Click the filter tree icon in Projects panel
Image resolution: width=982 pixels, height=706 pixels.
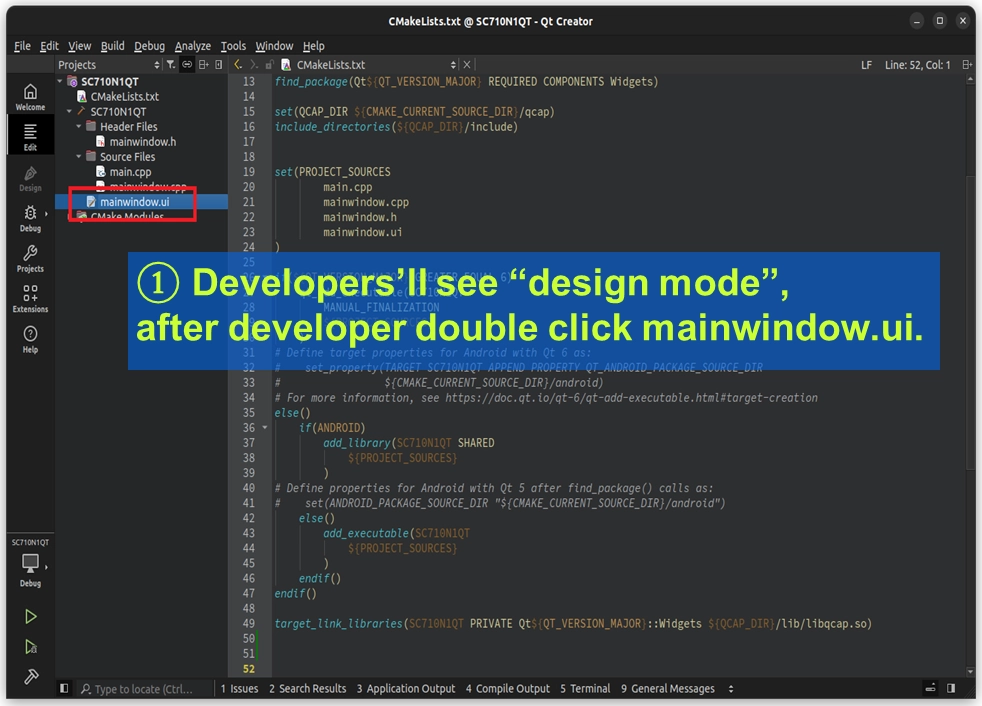[171, 65]
